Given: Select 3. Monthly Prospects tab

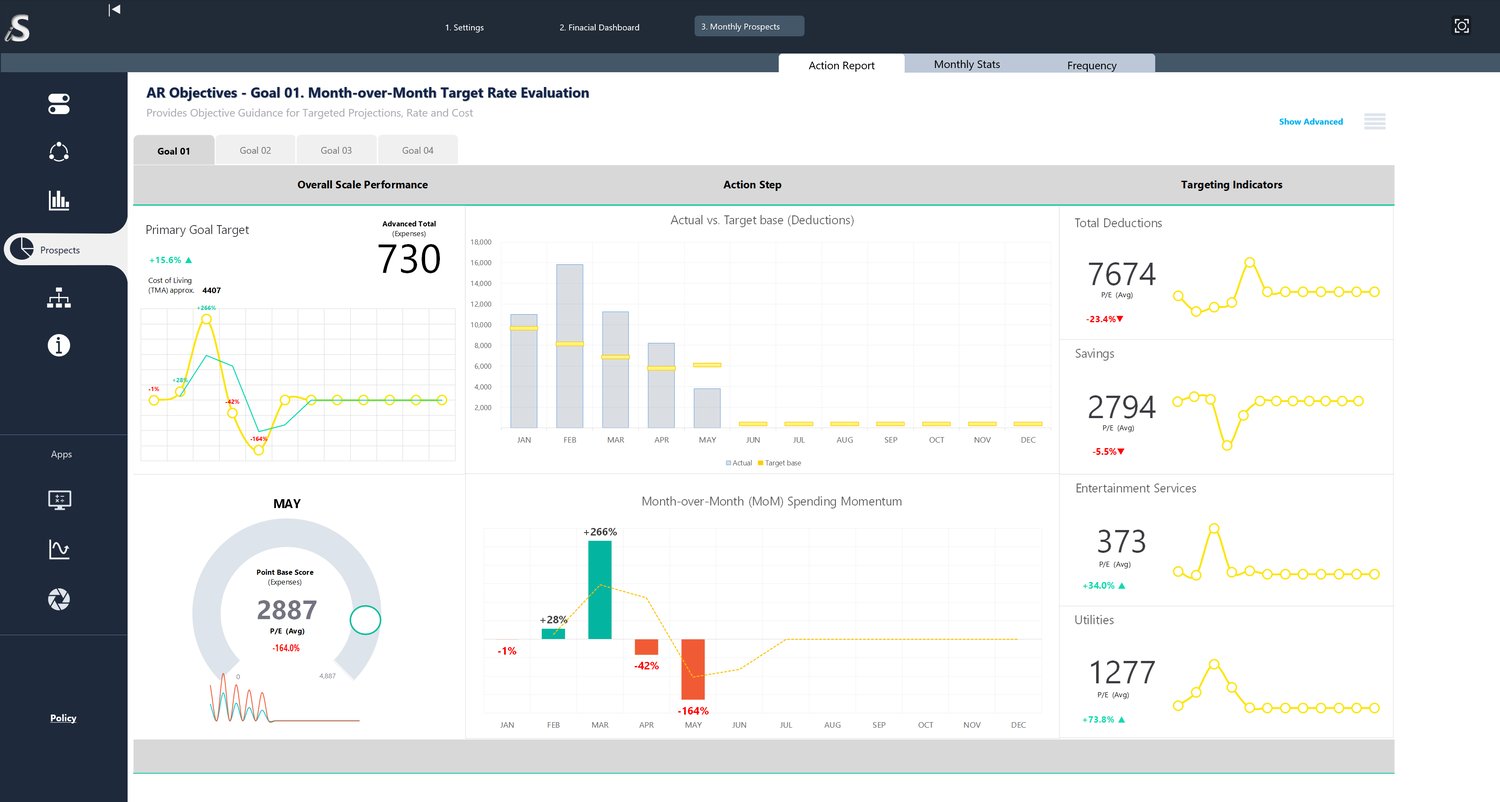Looking at the screenshot, I should point(749,26).
